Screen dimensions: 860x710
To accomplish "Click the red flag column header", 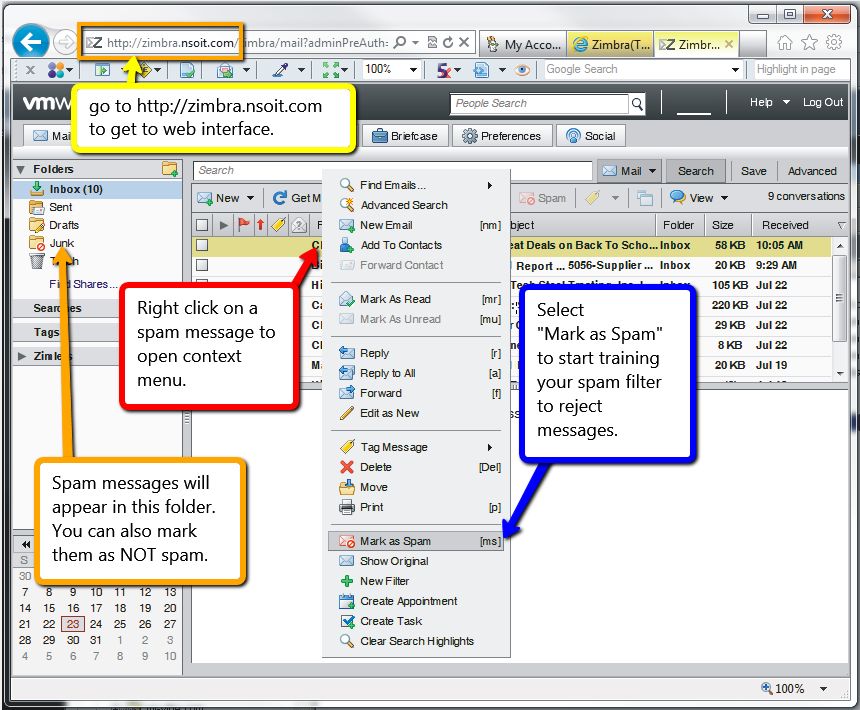I will (x=243, y=224).
